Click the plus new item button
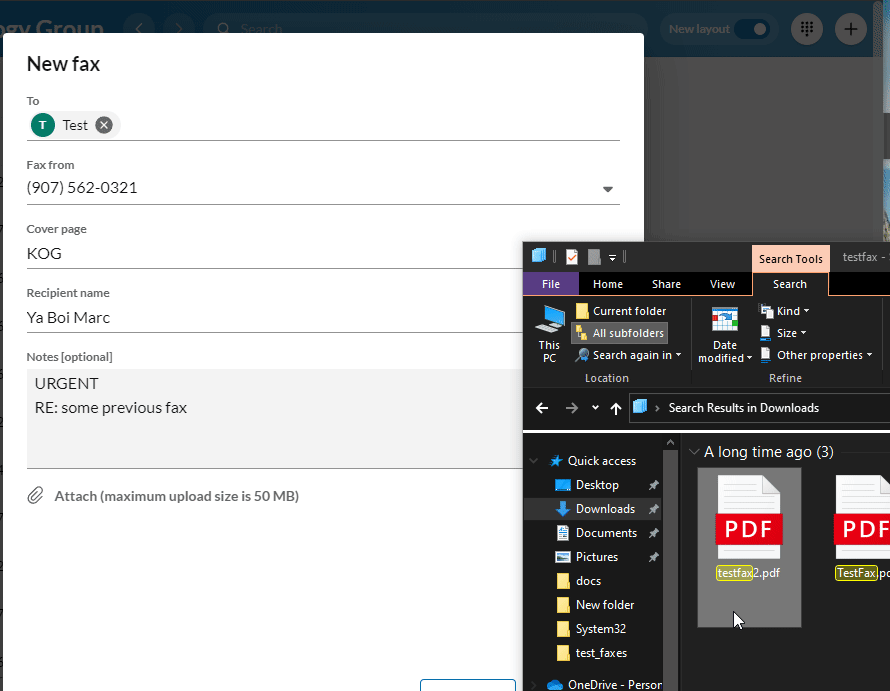The image size is (890, 691). [850, 28]
